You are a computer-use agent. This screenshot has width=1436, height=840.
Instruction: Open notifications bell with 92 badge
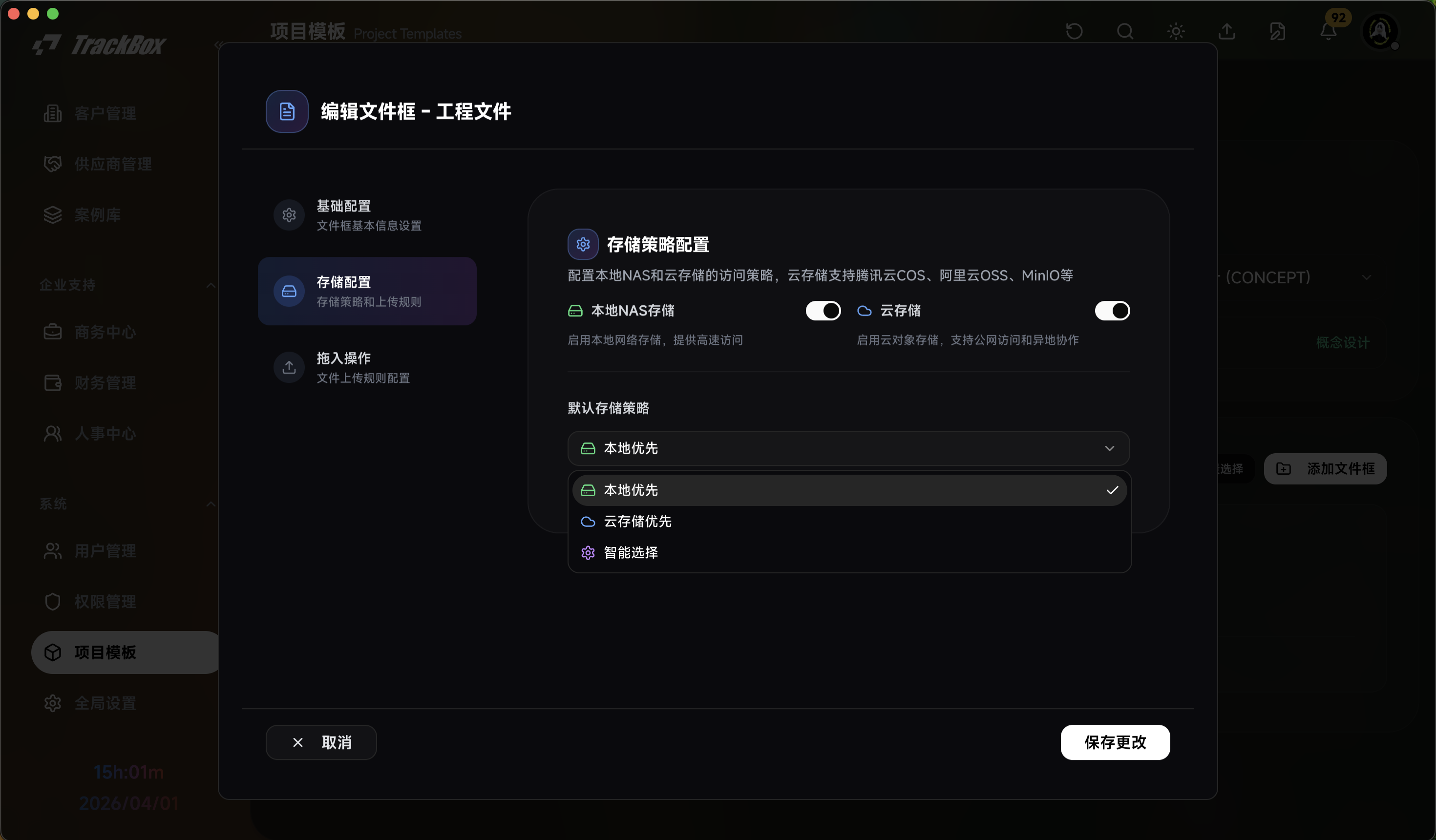1329,31
